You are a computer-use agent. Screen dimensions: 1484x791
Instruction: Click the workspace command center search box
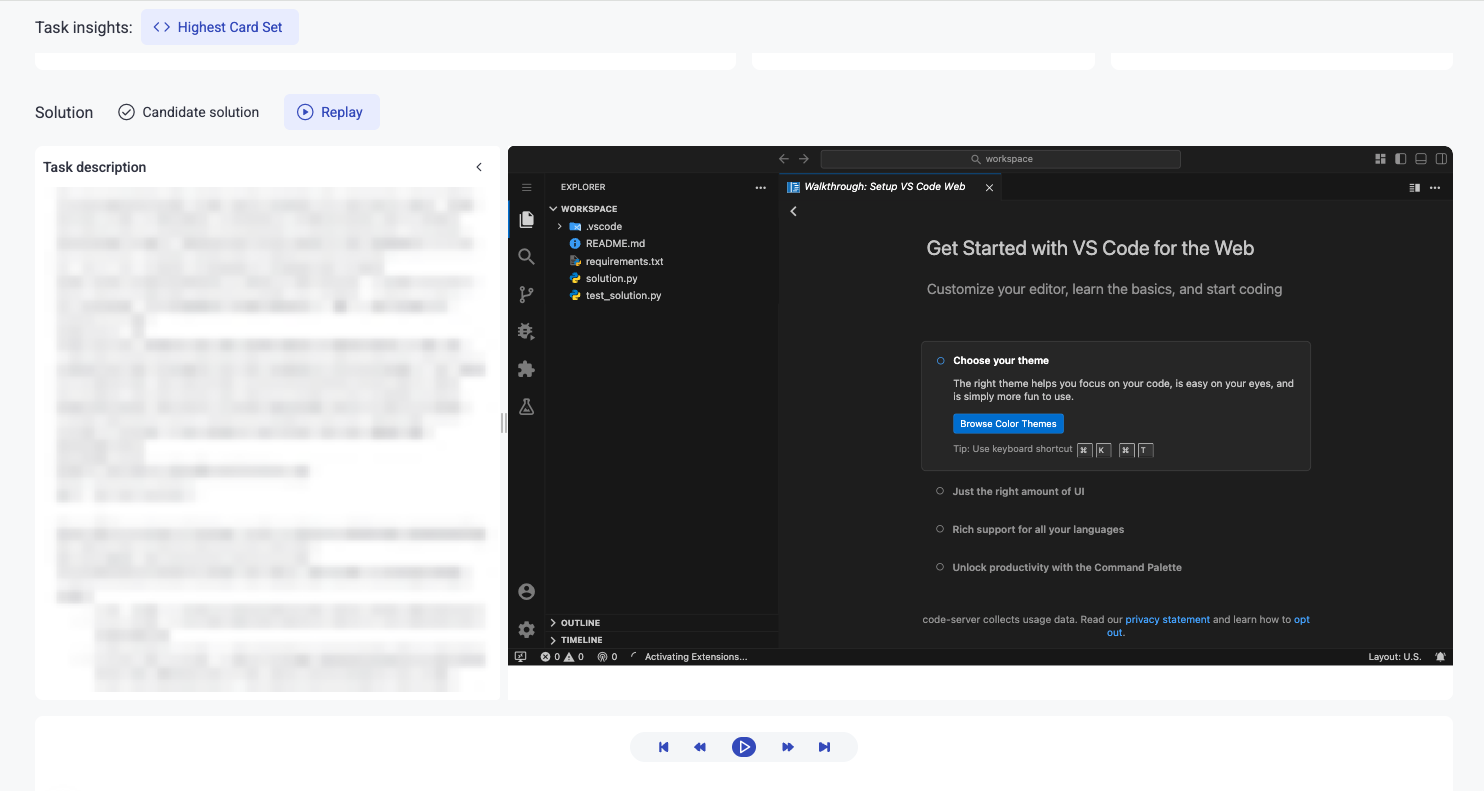pos(1000,159)
